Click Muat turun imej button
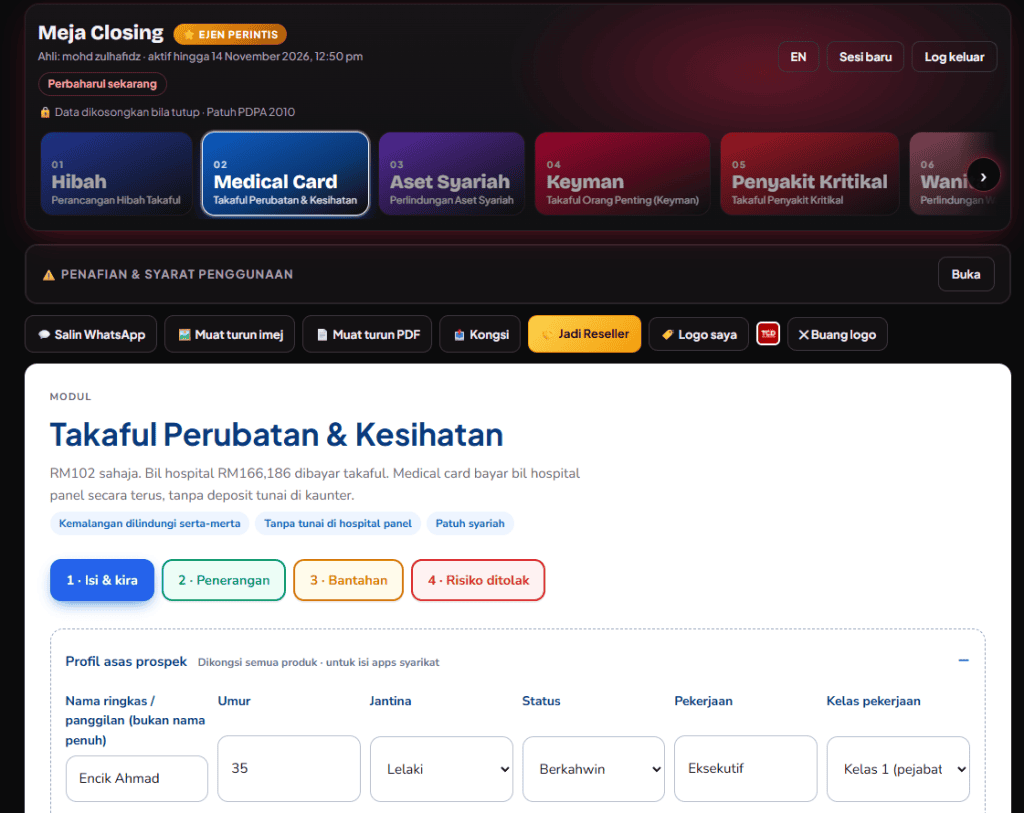The image size is (1024, 813). pyautogui.click(x=230, y=334)
